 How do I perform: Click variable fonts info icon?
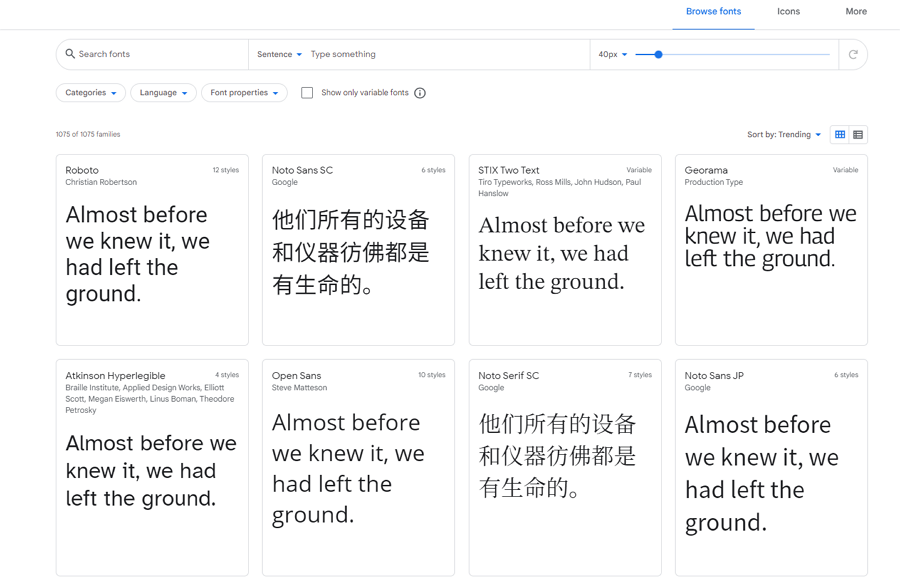(x=420, y=93)
